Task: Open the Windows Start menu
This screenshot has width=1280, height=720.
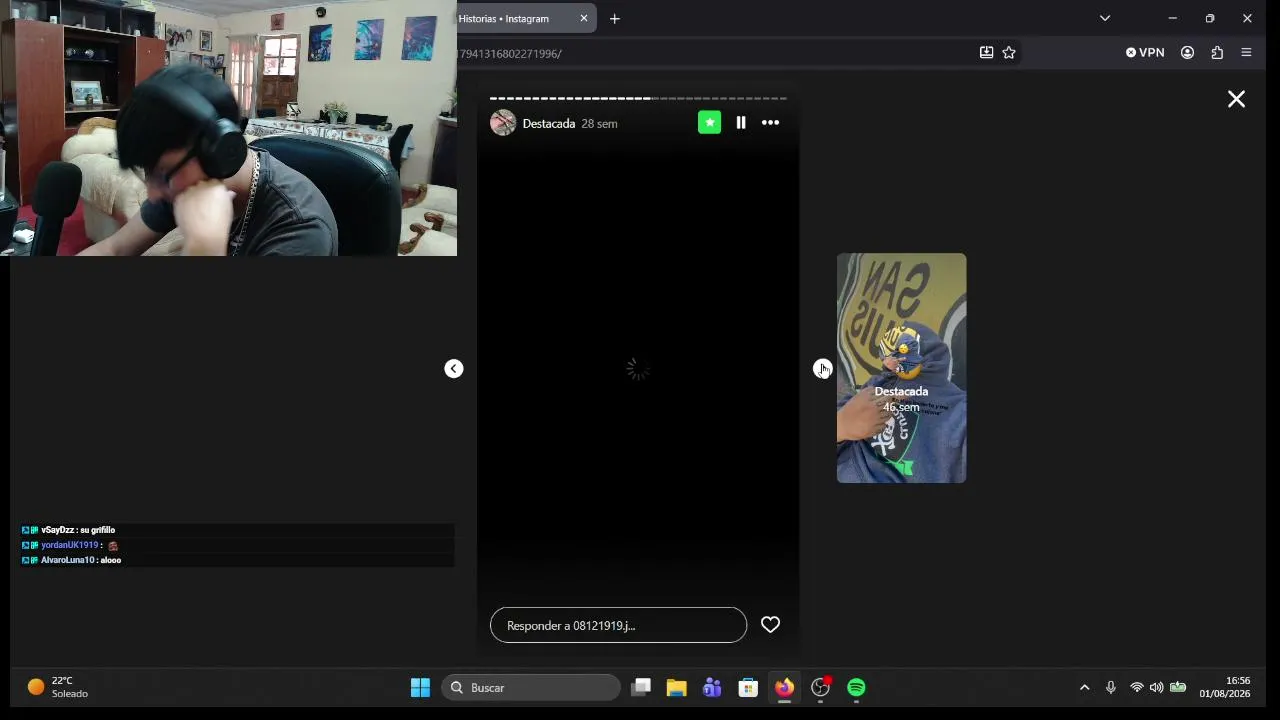Action: 420,688
